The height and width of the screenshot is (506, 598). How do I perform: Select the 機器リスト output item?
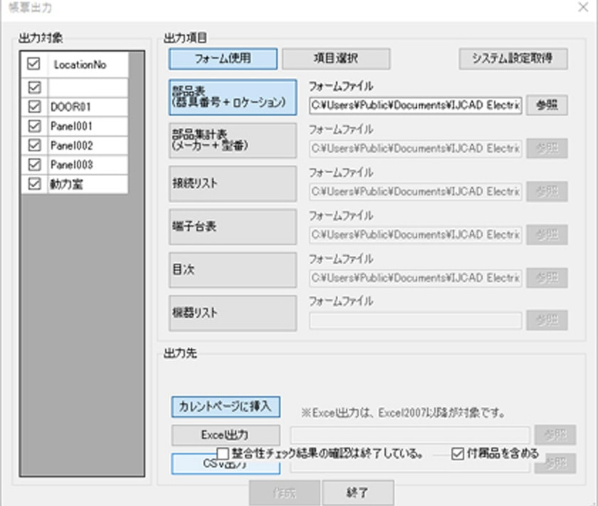(x=233, y=313)
